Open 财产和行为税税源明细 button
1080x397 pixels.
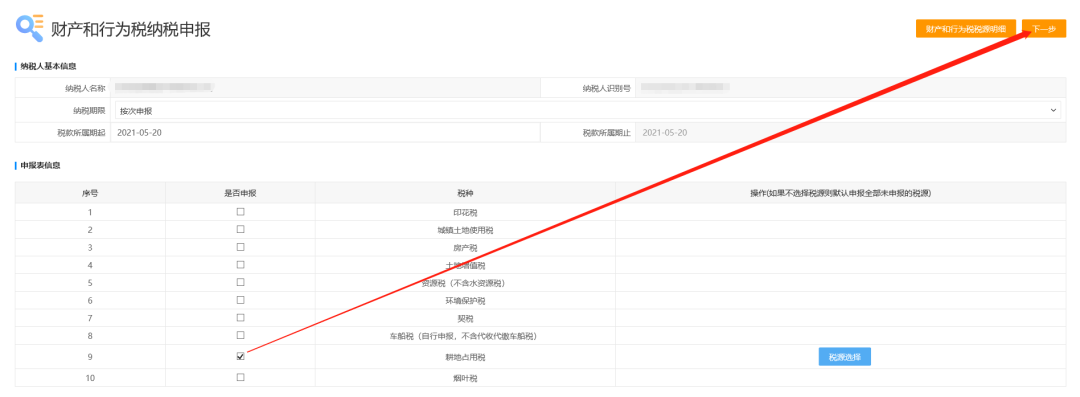pyautogui.click(x=966, y=29)
